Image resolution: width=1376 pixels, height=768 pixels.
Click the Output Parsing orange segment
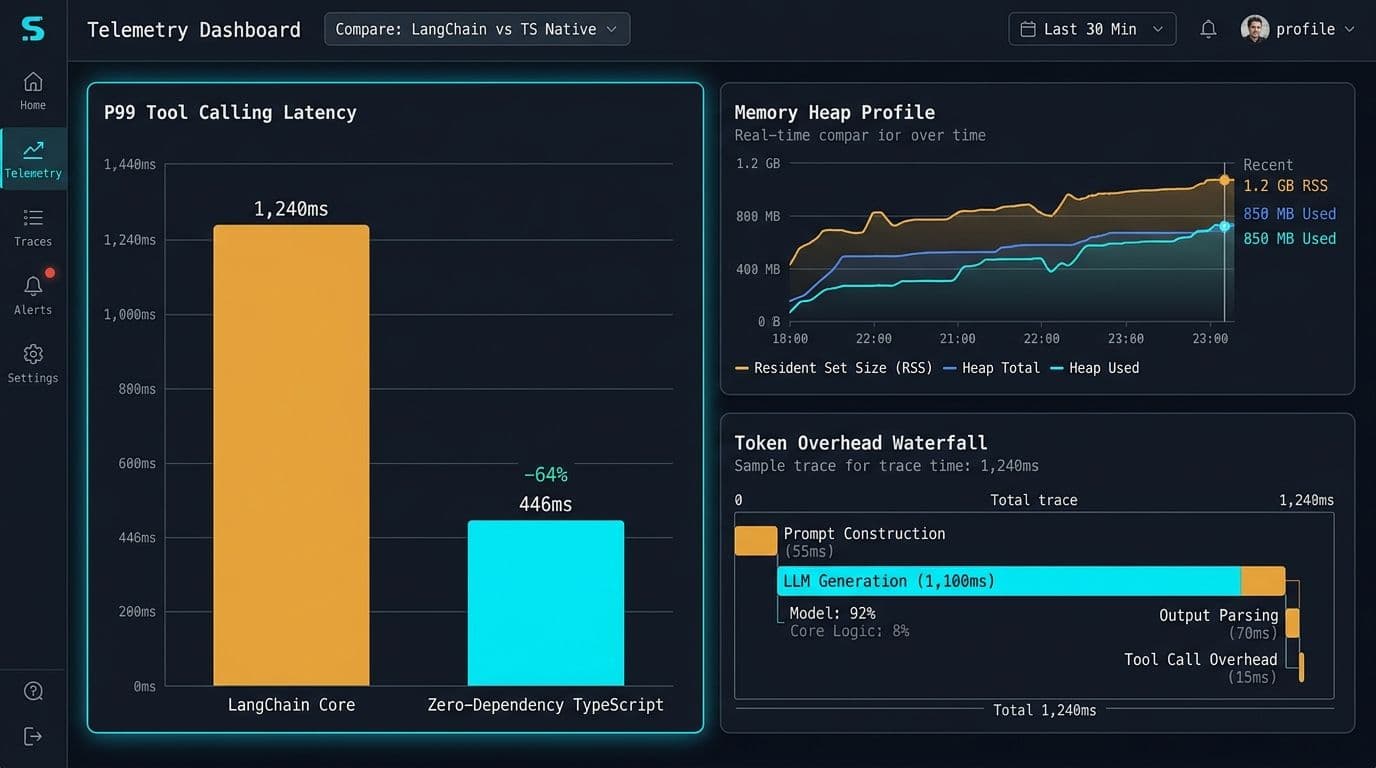[1292, 623]
